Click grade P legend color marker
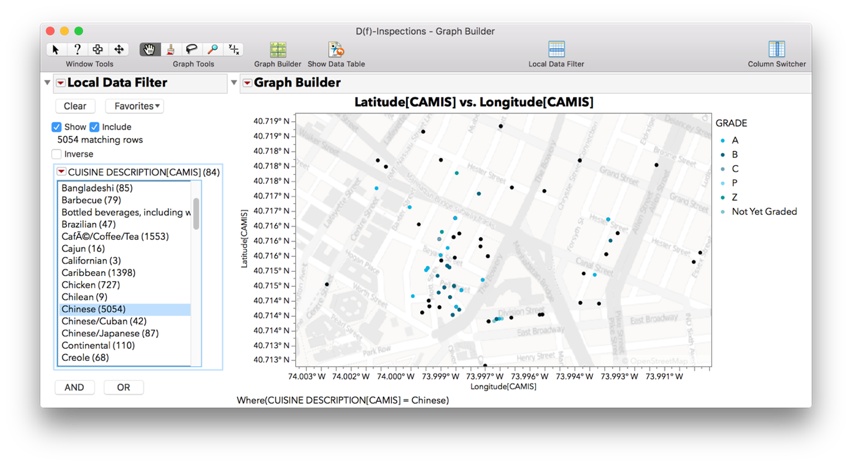The height and width of the screenshot is (465, 852). (x=723, y=183)
